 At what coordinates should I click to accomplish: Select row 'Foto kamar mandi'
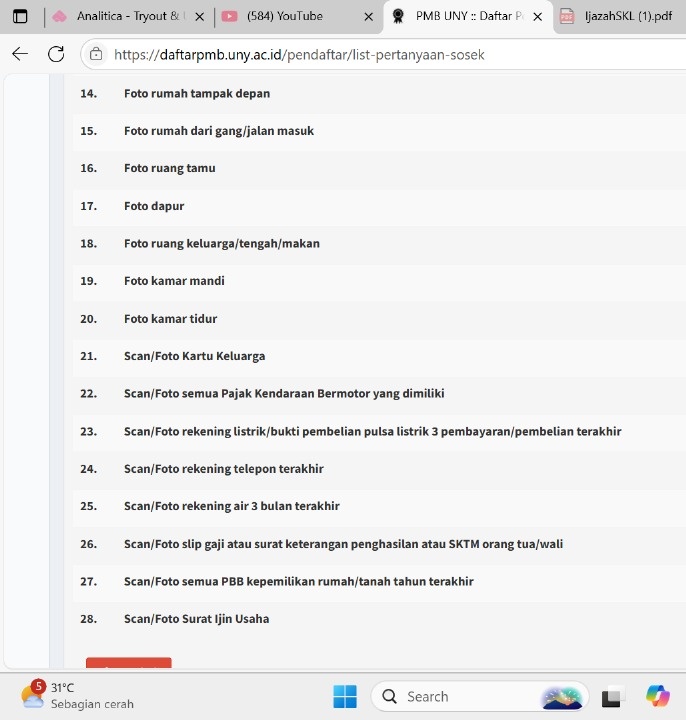[x=379, y=281]
